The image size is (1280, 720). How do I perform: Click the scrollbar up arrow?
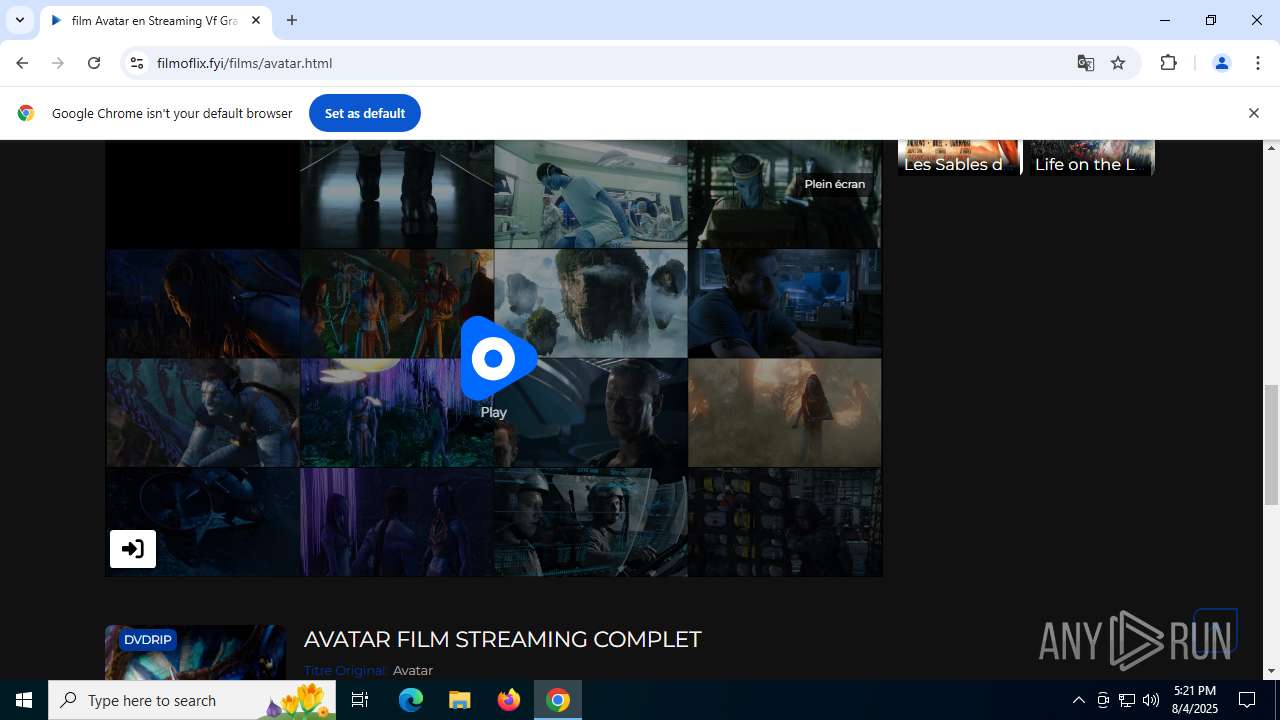(x=1272, y=148)
